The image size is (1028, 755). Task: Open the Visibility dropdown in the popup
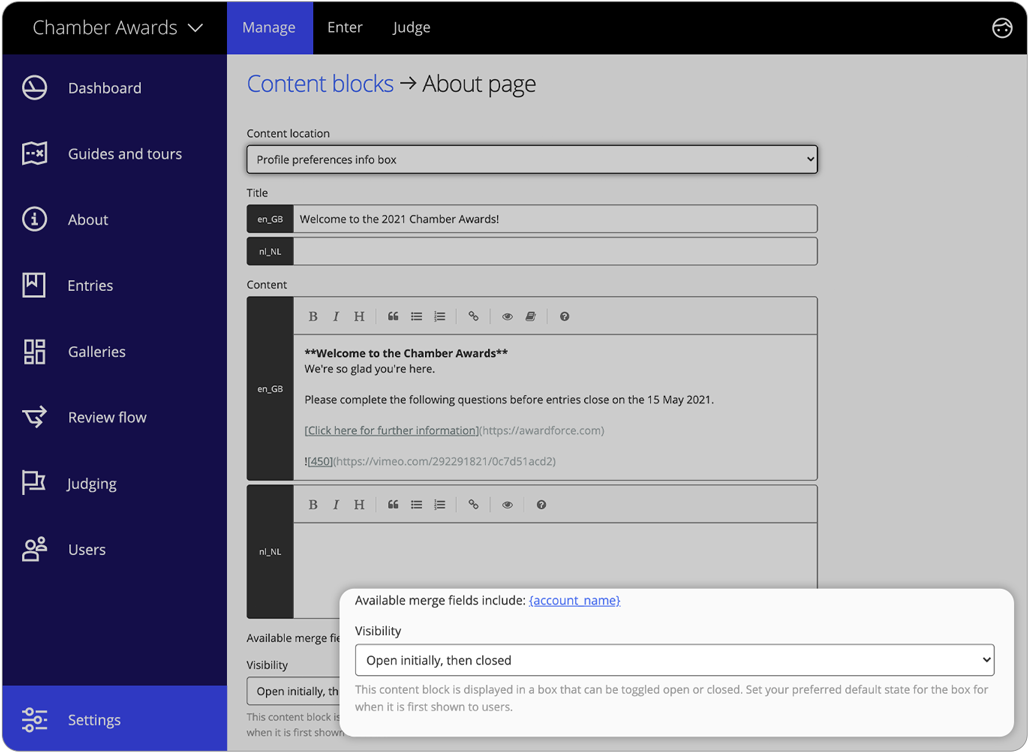(x=673, y=660)
